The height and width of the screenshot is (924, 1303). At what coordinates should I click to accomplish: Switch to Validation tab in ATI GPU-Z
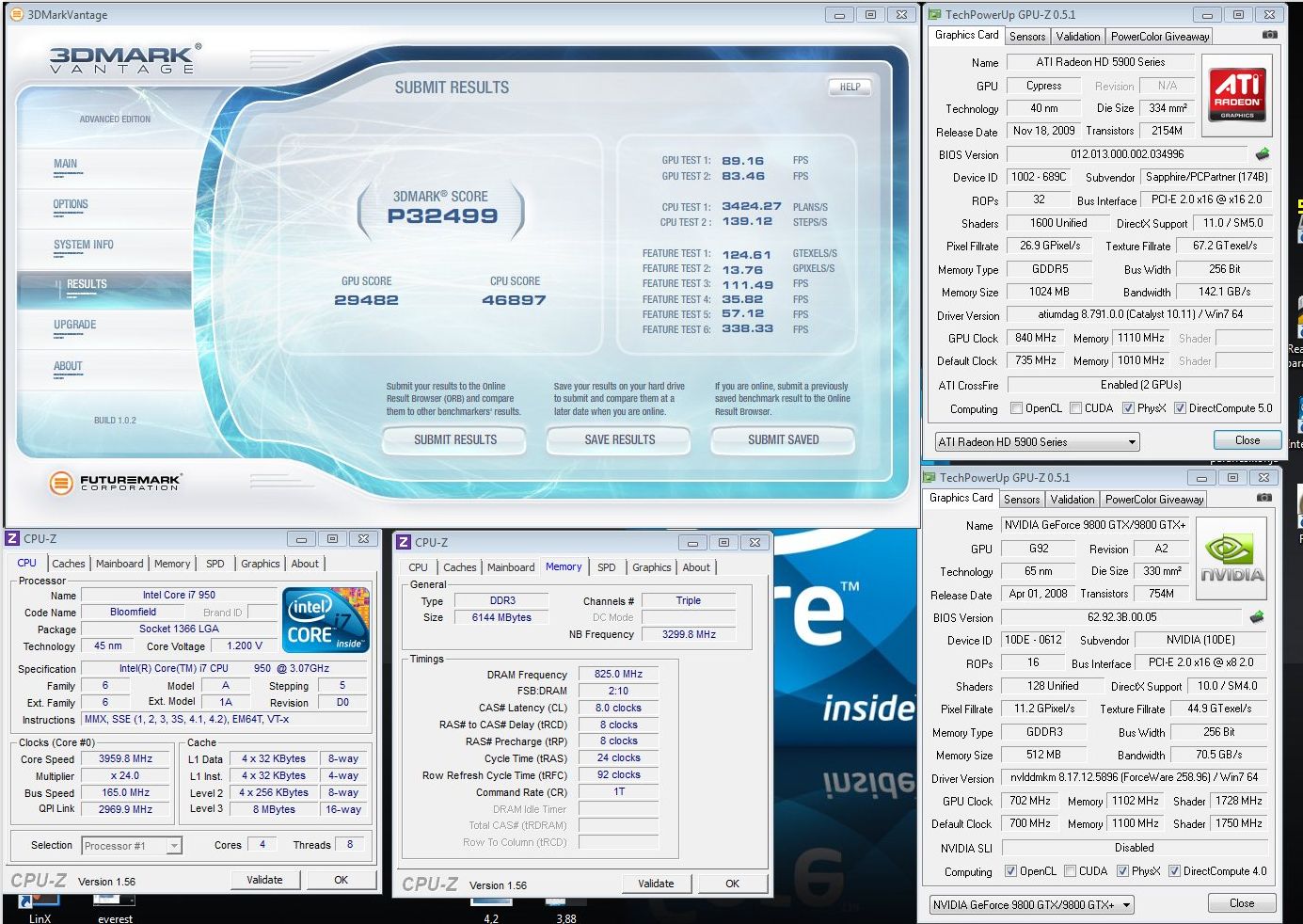coord(1078,37)
